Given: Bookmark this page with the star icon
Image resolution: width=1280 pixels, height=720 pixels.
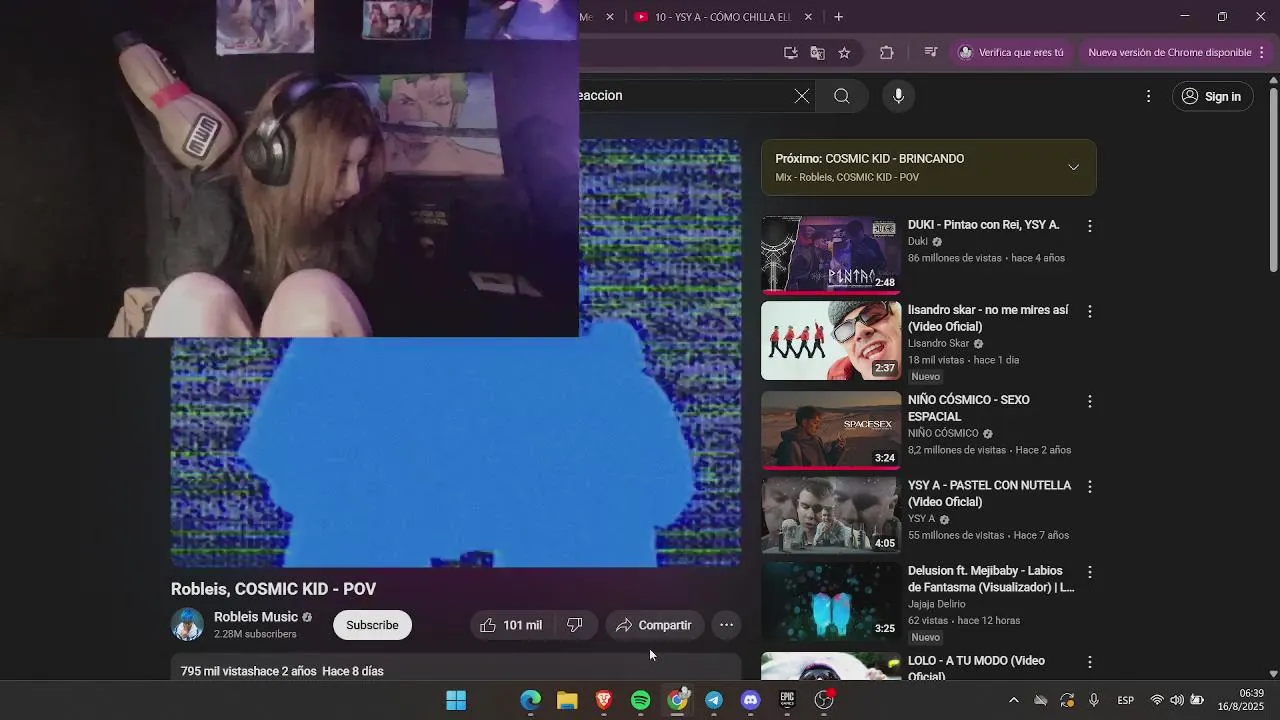Looking at the screenshot, I should [844, 53].
